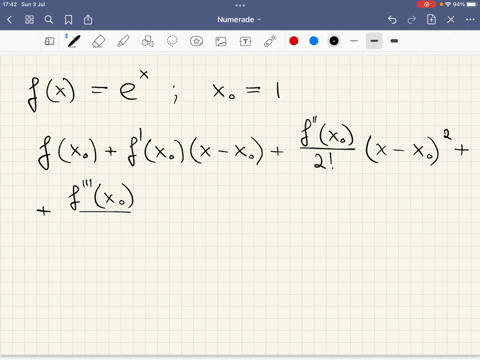Select the Image insert tool

[x=221, y=41]
